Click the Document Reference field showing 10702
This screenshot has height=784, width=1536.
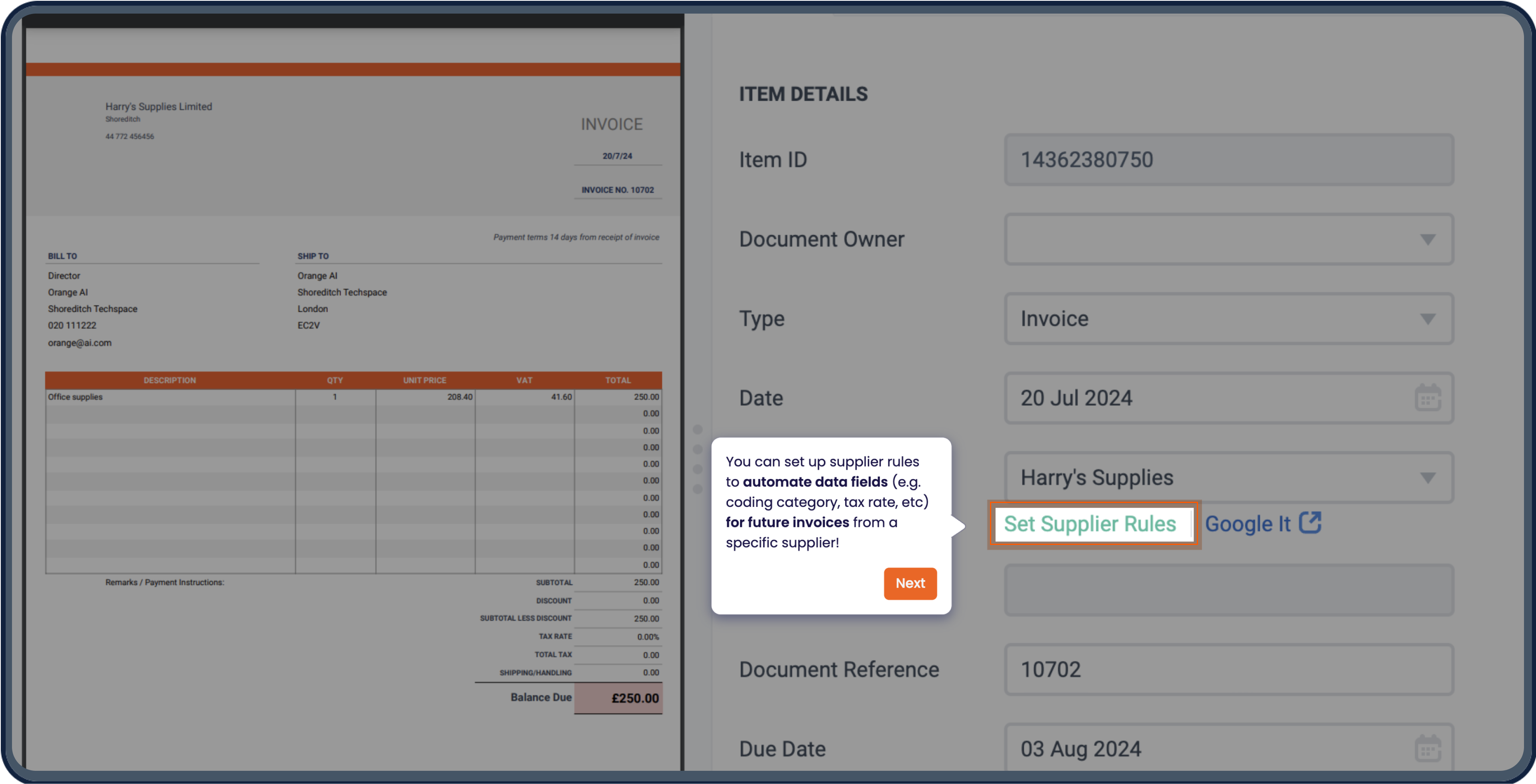(1228, 669)
